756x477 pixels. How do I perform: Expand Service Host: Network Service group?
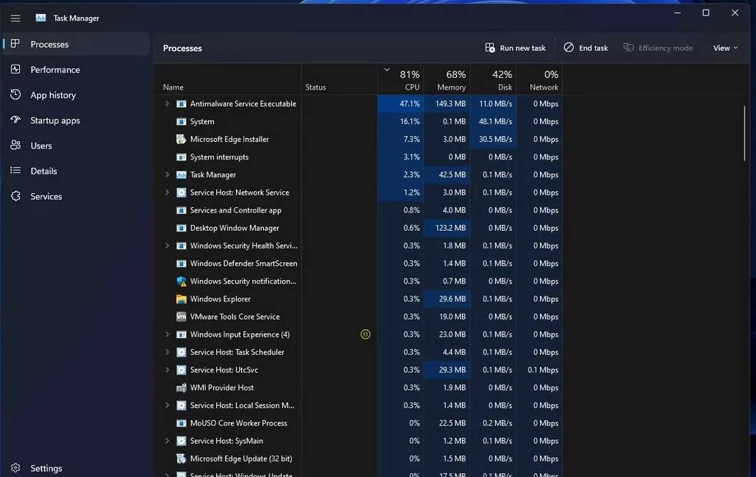click(167, 193)
